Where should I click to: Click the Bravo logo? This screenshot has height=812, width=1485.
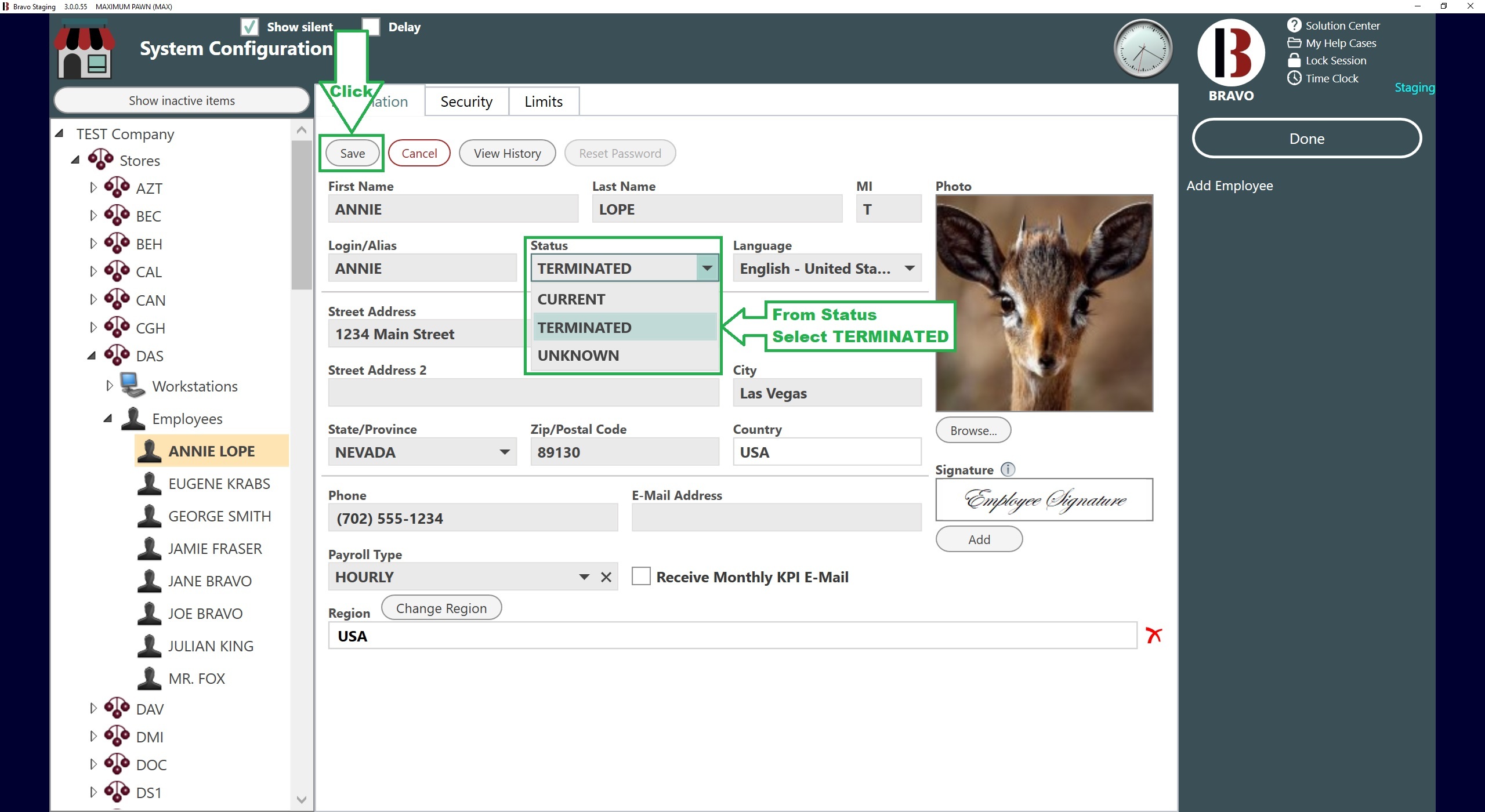click(1231, 53)
